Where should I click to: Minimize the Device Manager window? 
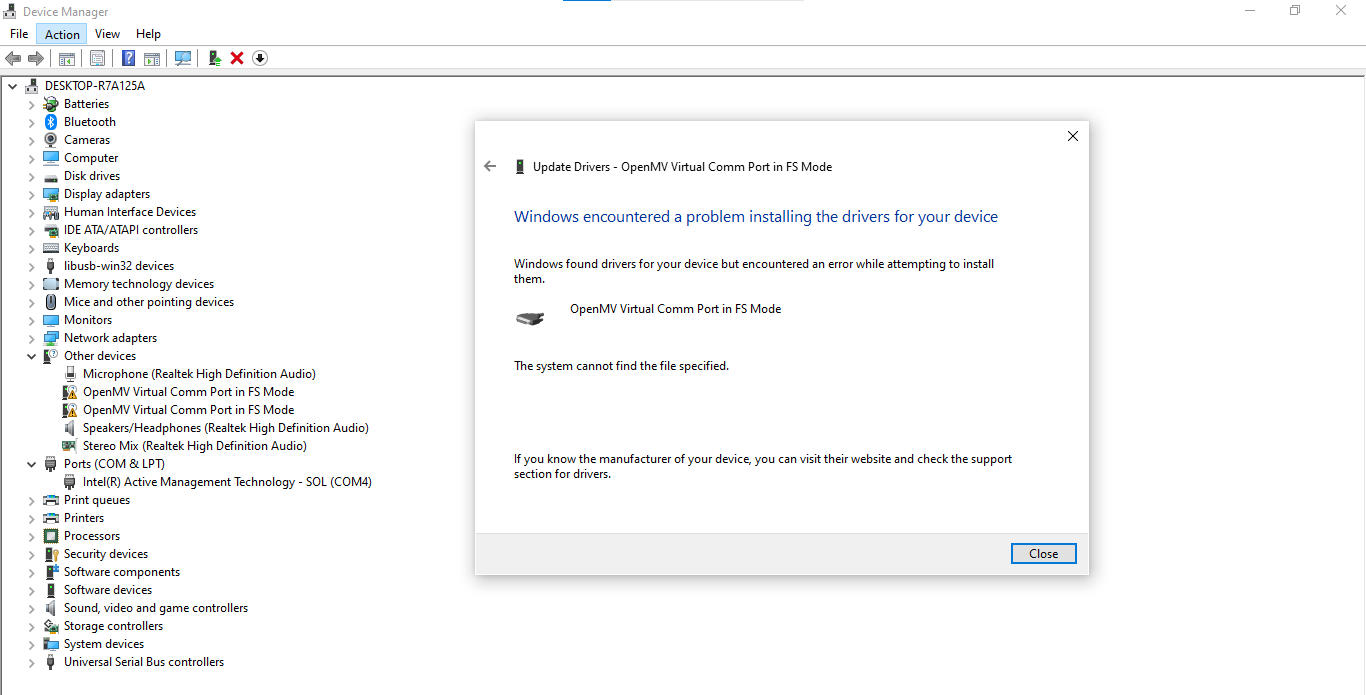coord(1250,10)
